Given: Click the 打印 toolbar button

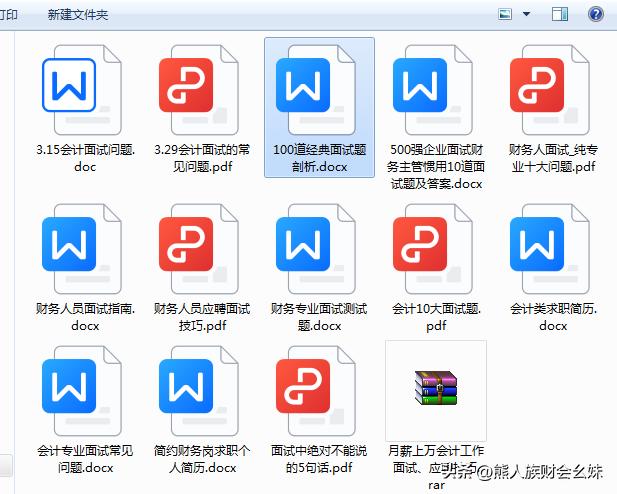Looking at the screenshot, I should (9, 15).
